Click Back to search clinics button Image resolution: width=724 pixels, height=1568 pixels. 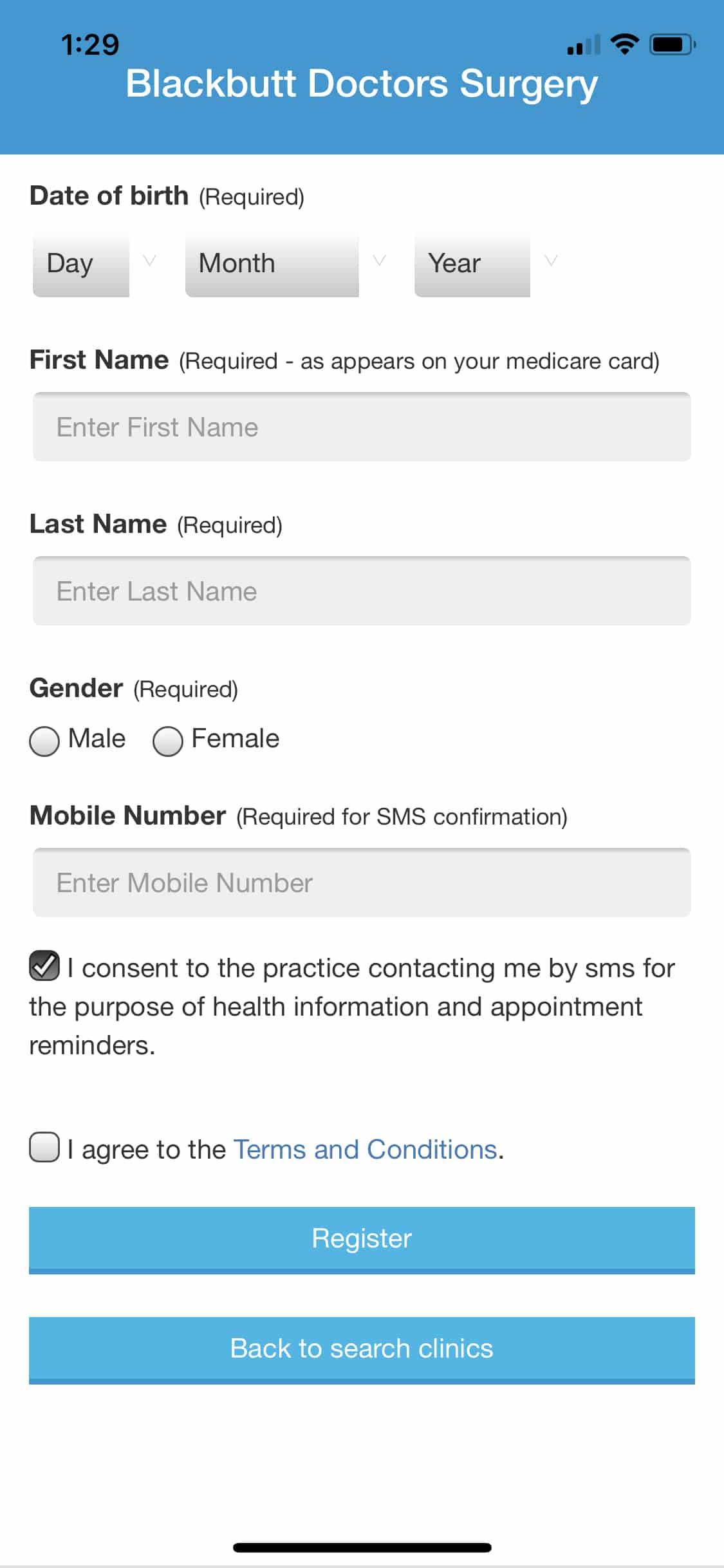pos(362,1350)
